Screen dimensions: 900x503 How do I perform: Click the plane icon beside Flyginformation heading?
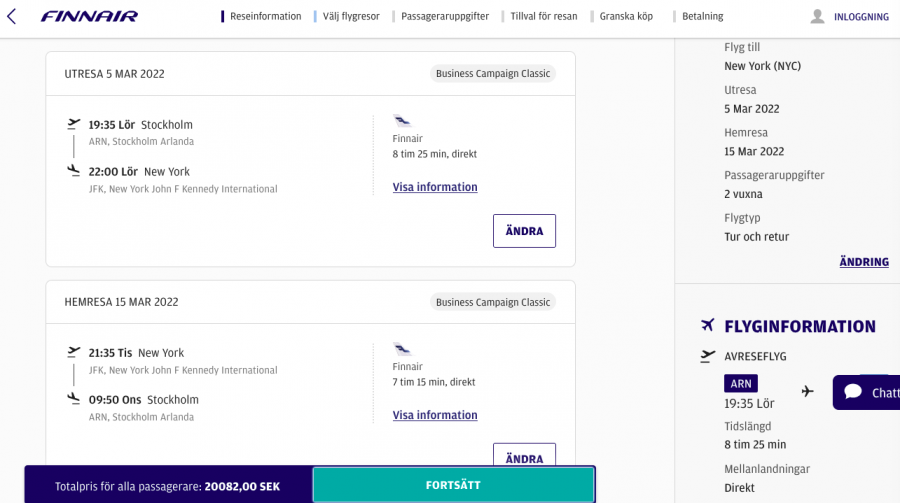pos(708,326)
